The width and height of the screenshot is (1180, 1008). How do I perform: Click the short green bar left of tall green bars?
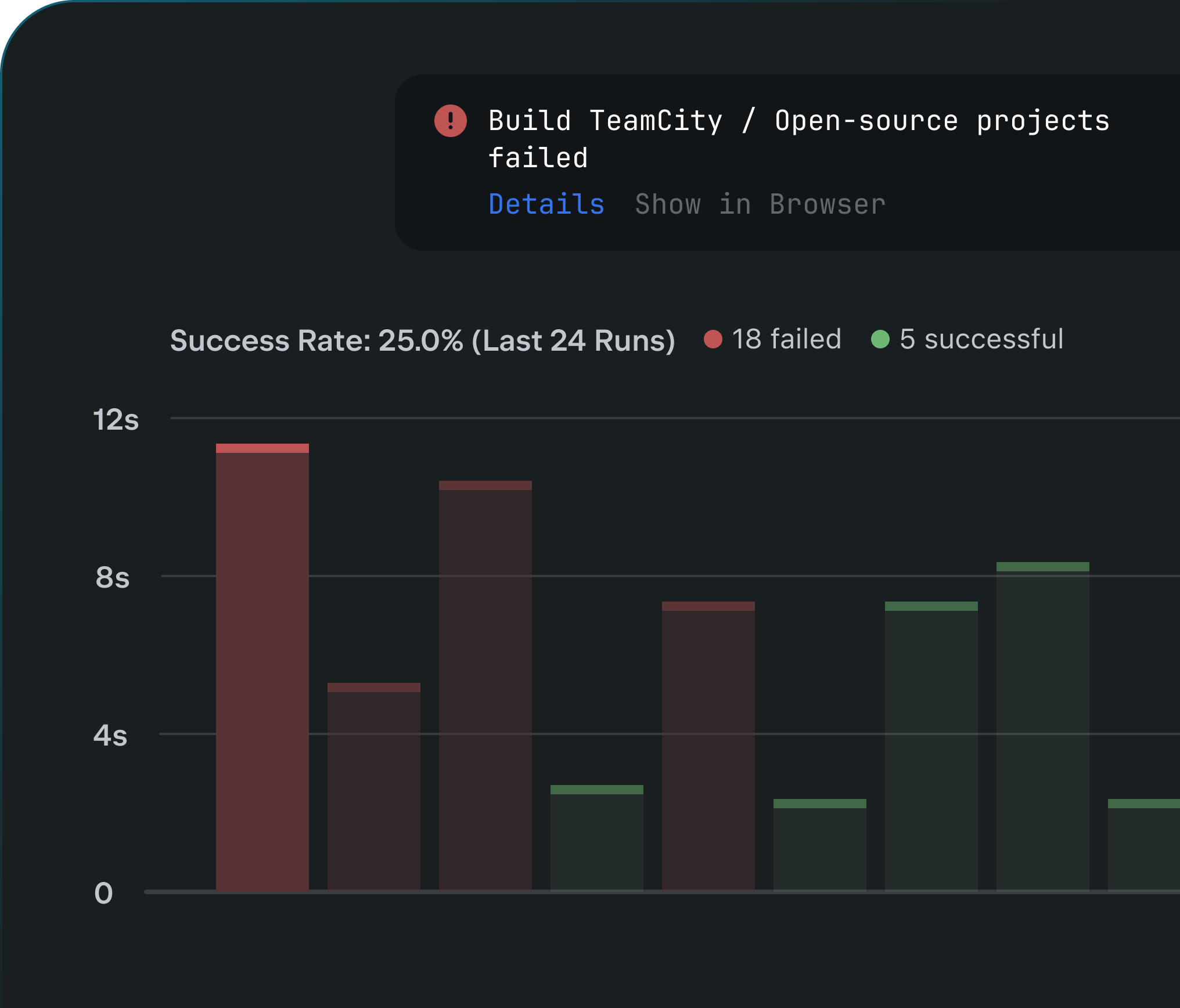click(819, 845)
